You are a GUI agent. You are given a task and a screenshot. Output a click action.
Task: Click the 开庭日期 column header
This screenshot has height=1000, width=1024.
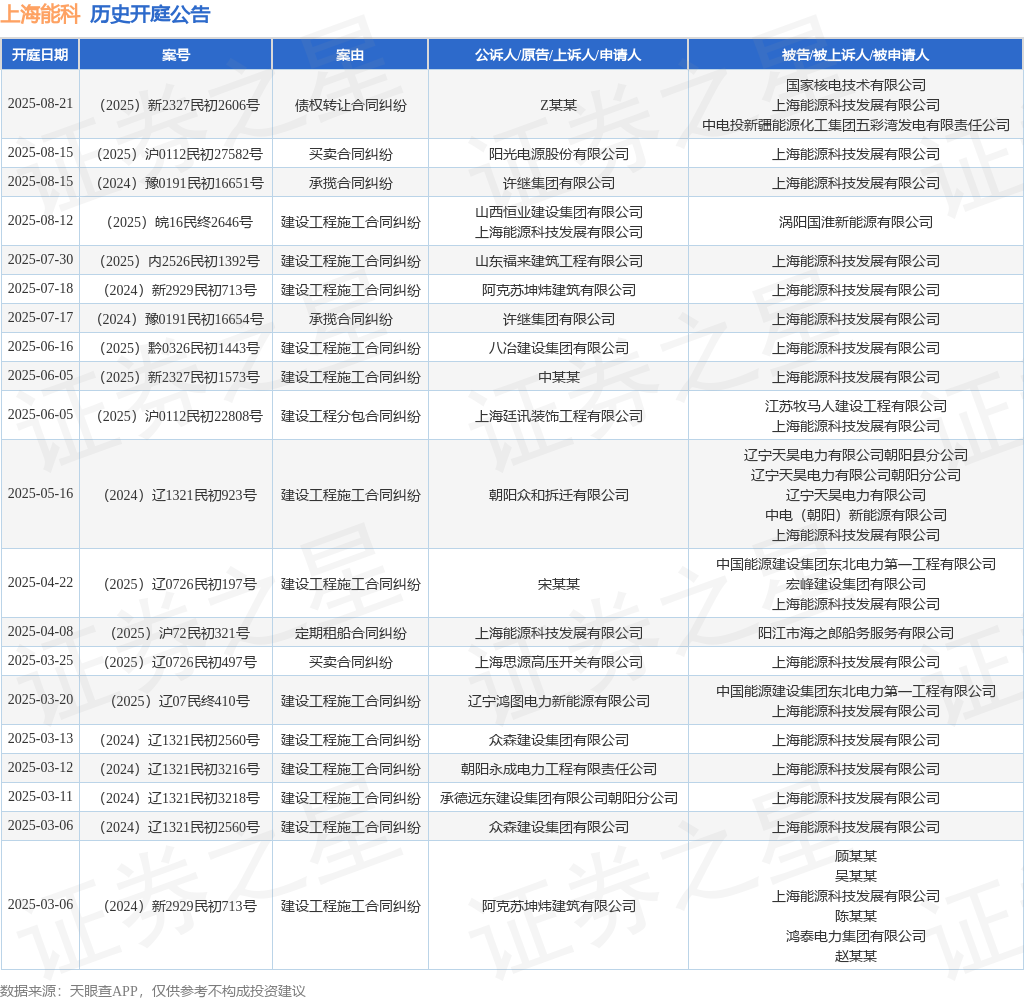[40, 55]
